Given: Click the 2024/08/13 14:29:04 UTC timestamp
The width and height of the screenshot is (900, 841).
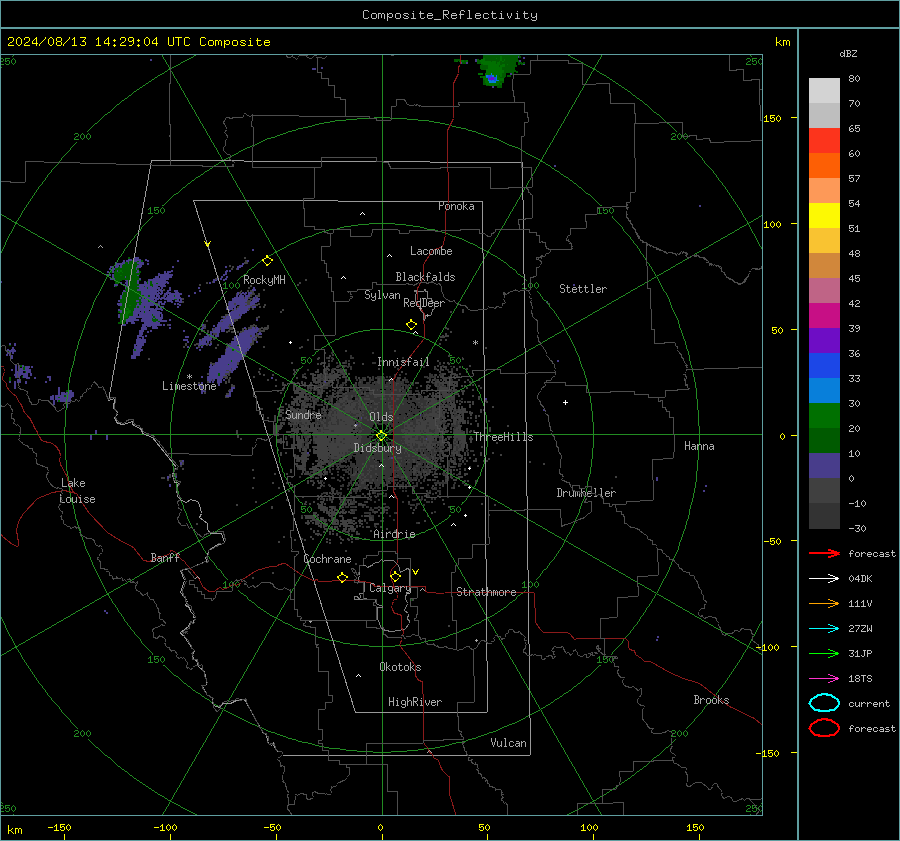Looking at the screenshot, I should [139, 42].
